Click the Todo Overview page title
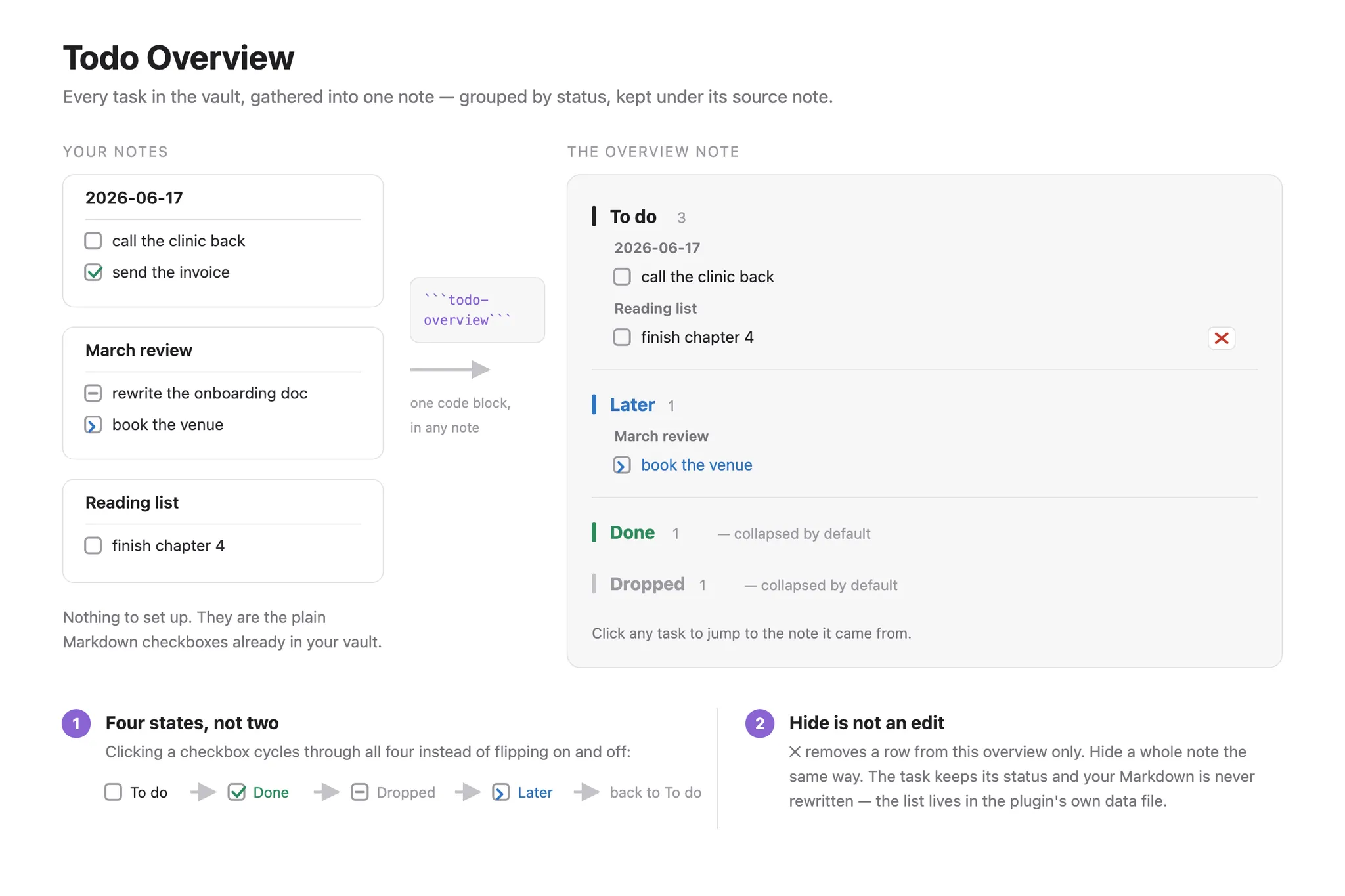Viewport: 1345px width, 896px height. tap(179, 58)
